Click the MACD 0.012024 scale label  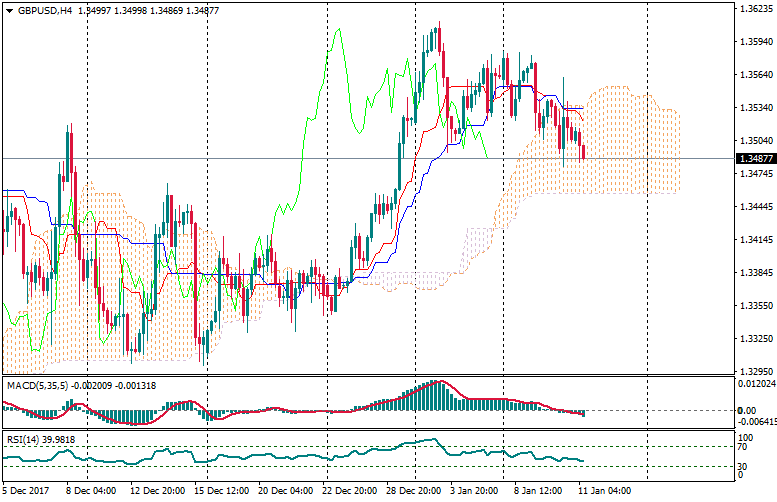tap(755, 382)
